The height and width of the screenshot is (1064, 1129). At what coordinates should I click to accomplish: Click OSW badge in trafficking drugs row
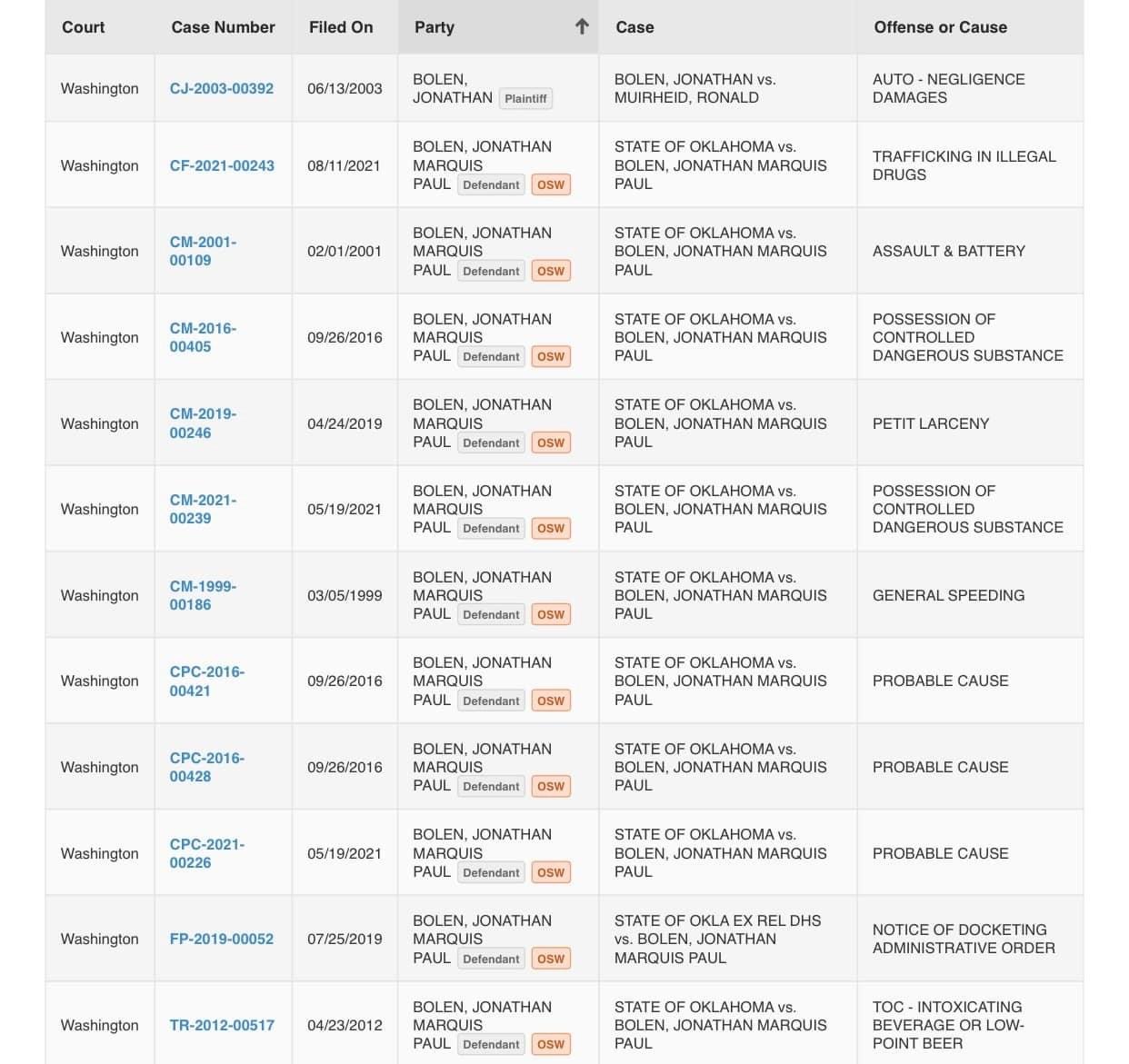[x=551, y=184]
